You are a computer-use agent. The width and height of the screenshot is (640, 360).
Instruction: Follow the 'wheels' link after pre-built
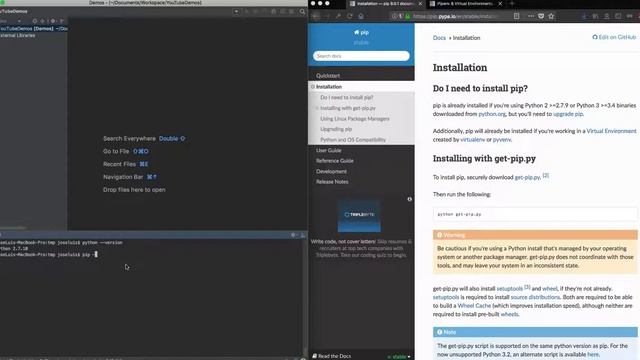(x=509, y=314)
